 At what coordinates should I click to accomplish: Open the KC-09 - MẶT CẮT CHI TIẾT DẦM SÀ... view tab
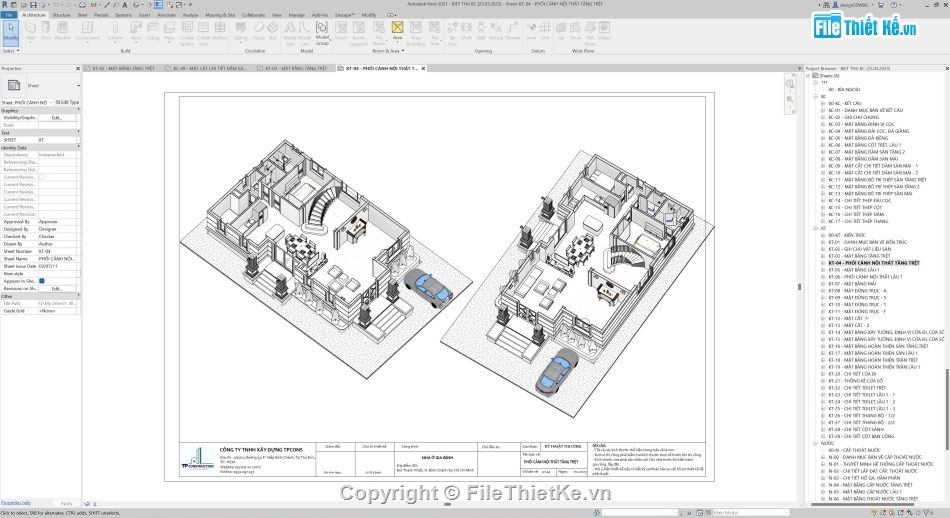(x=209, y=68)
